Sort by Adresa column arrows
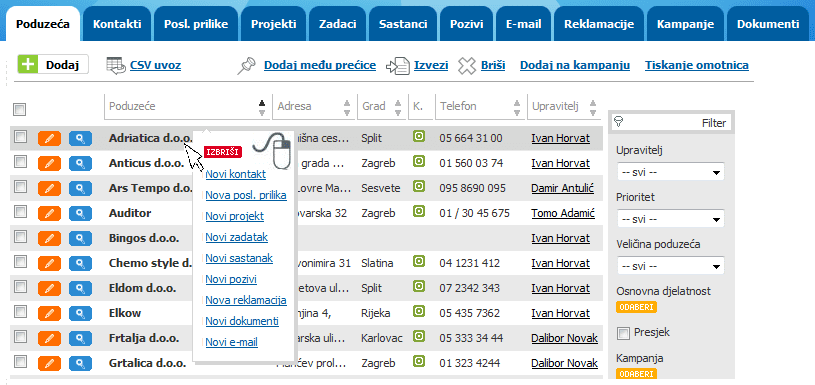Image resolution: width=815 pixels, height=385 pixels. [x=347, y=108]
